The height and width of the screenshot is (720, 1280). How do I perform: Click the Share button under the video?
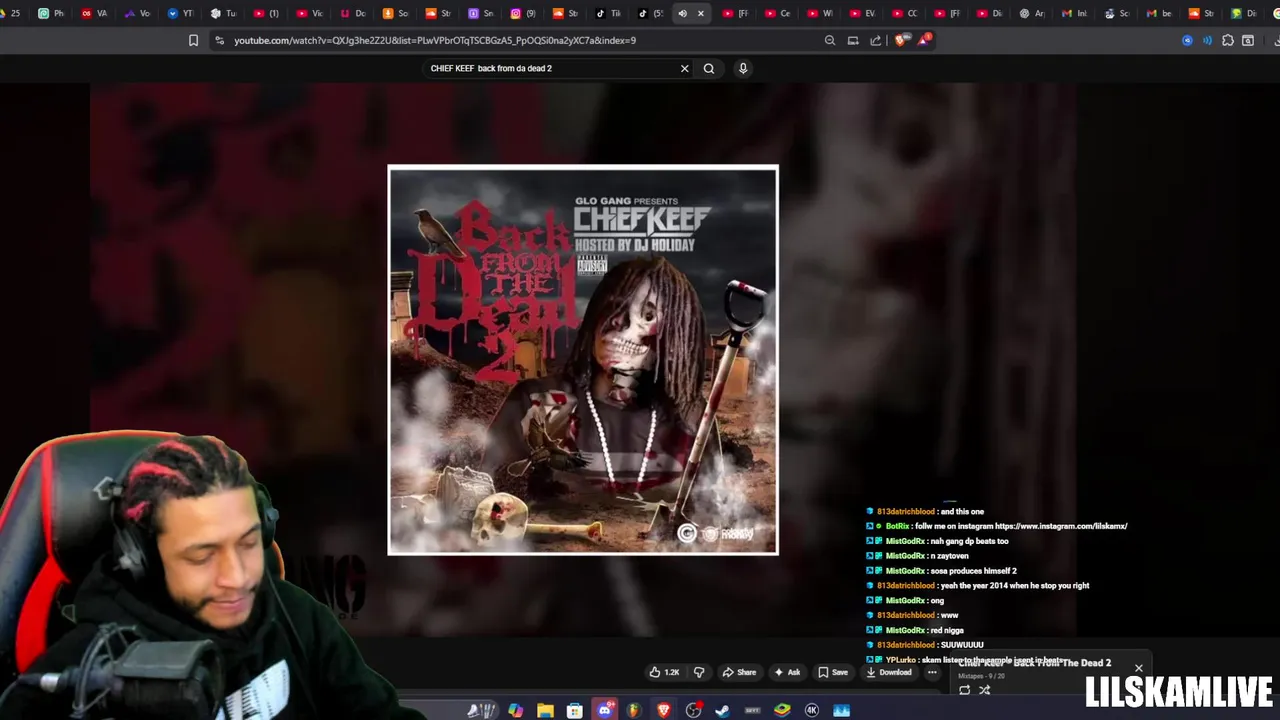click(740, 672)
